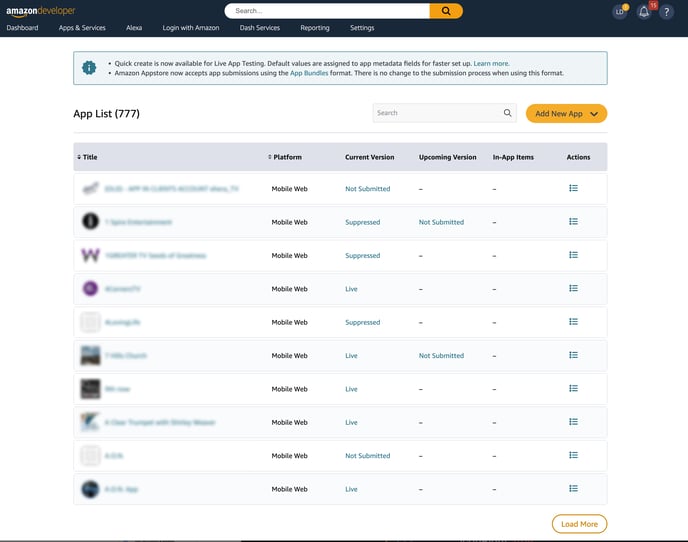Viewport: 688px width, 542px height.
Task: Click the orange search magnifier button
Action: pyautogui.click(x=446, y=11)
